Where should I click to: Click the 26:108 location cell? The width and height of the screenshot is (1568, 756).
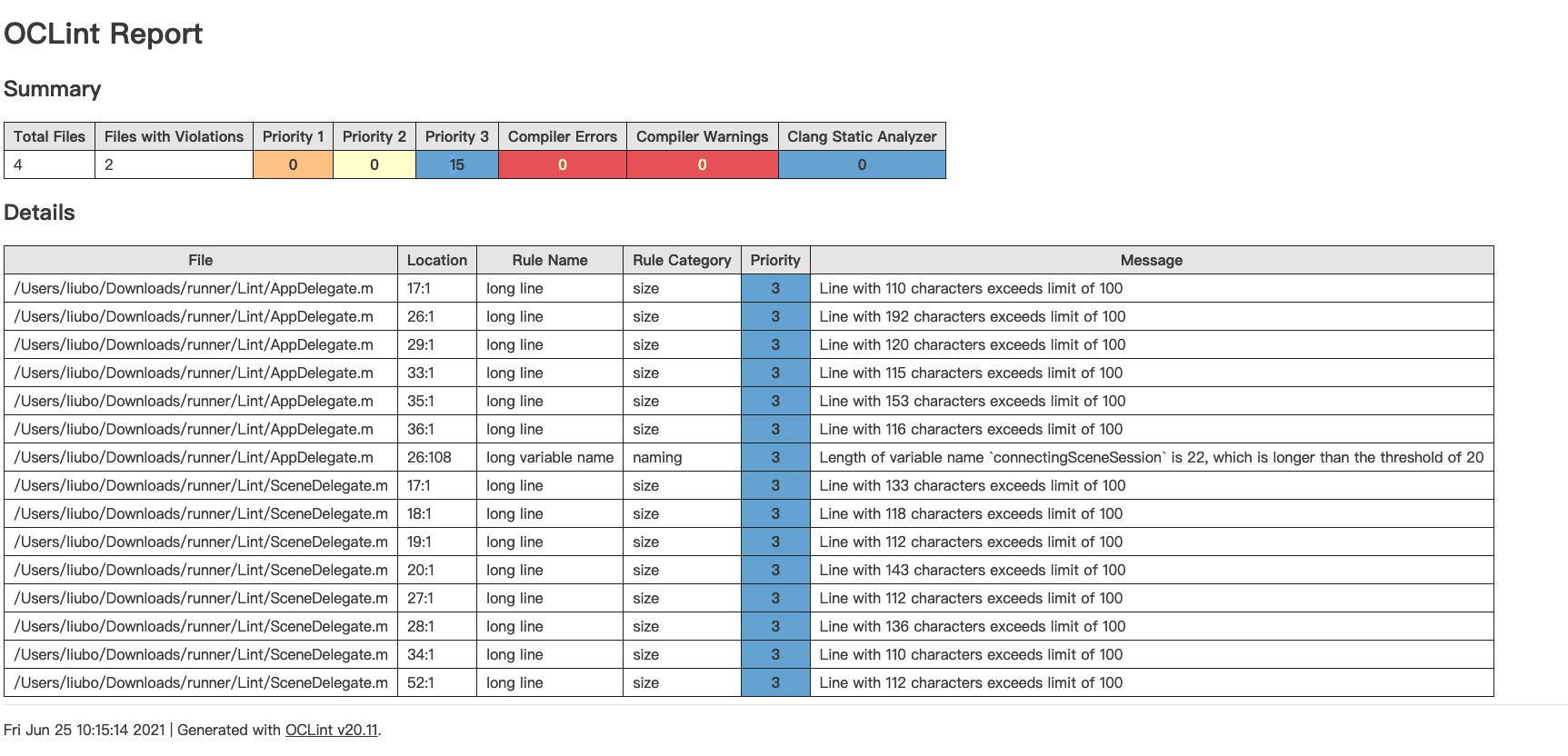[429, 457]
